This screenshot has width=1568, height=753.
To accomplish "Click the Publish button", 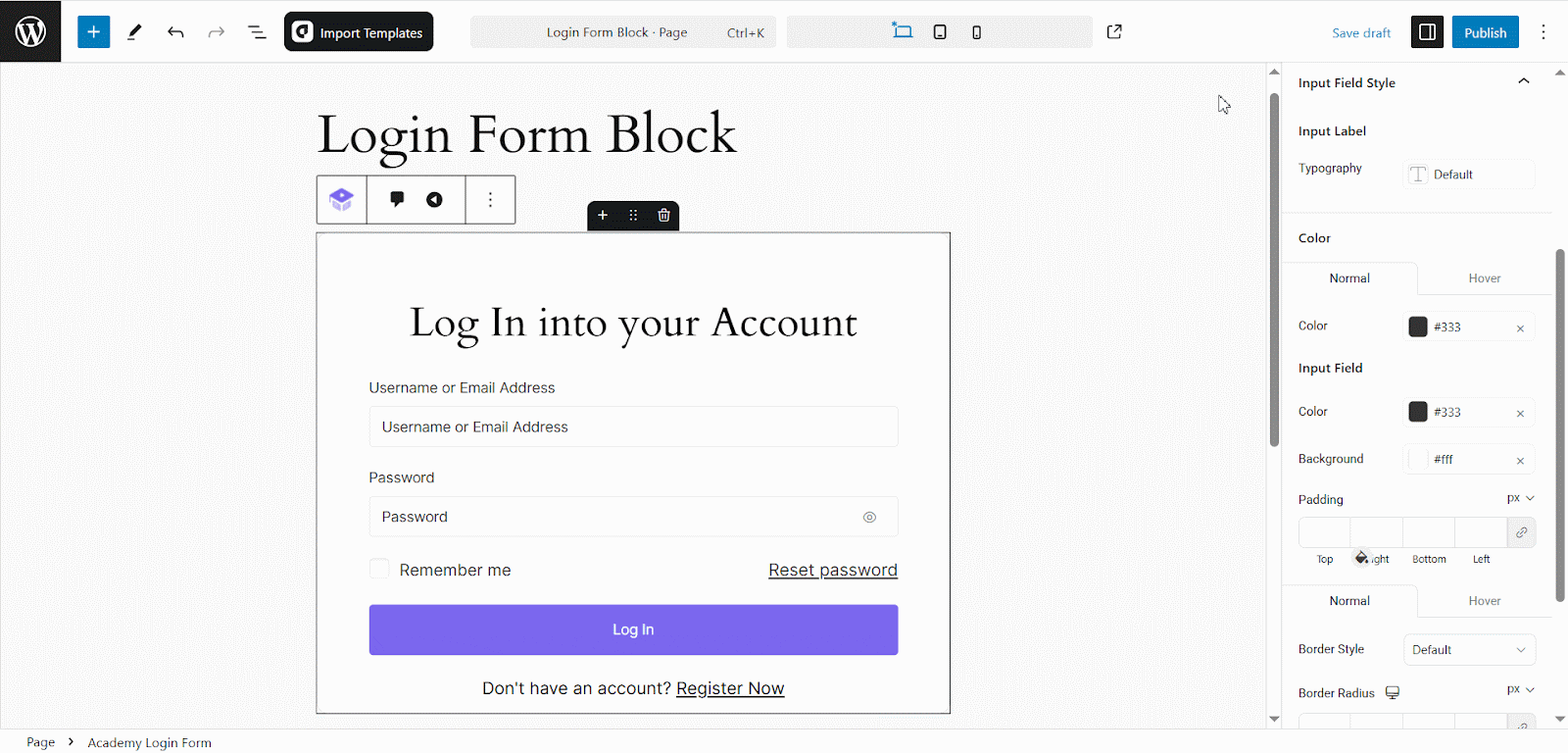I will pyautogui.click(x=1485, y=31).
